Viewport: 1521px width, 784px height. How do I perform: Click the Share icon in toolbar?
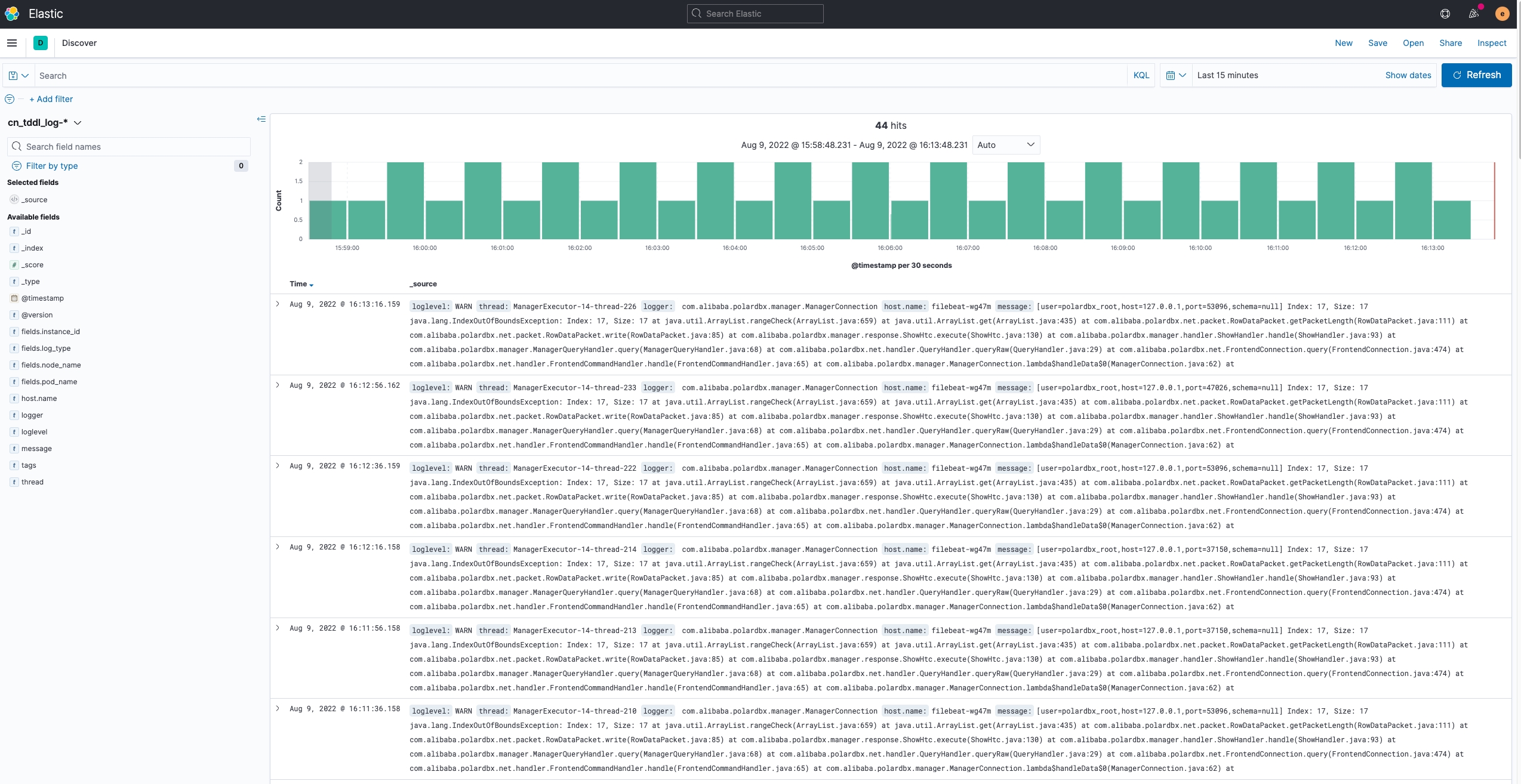coord(1450,42)
